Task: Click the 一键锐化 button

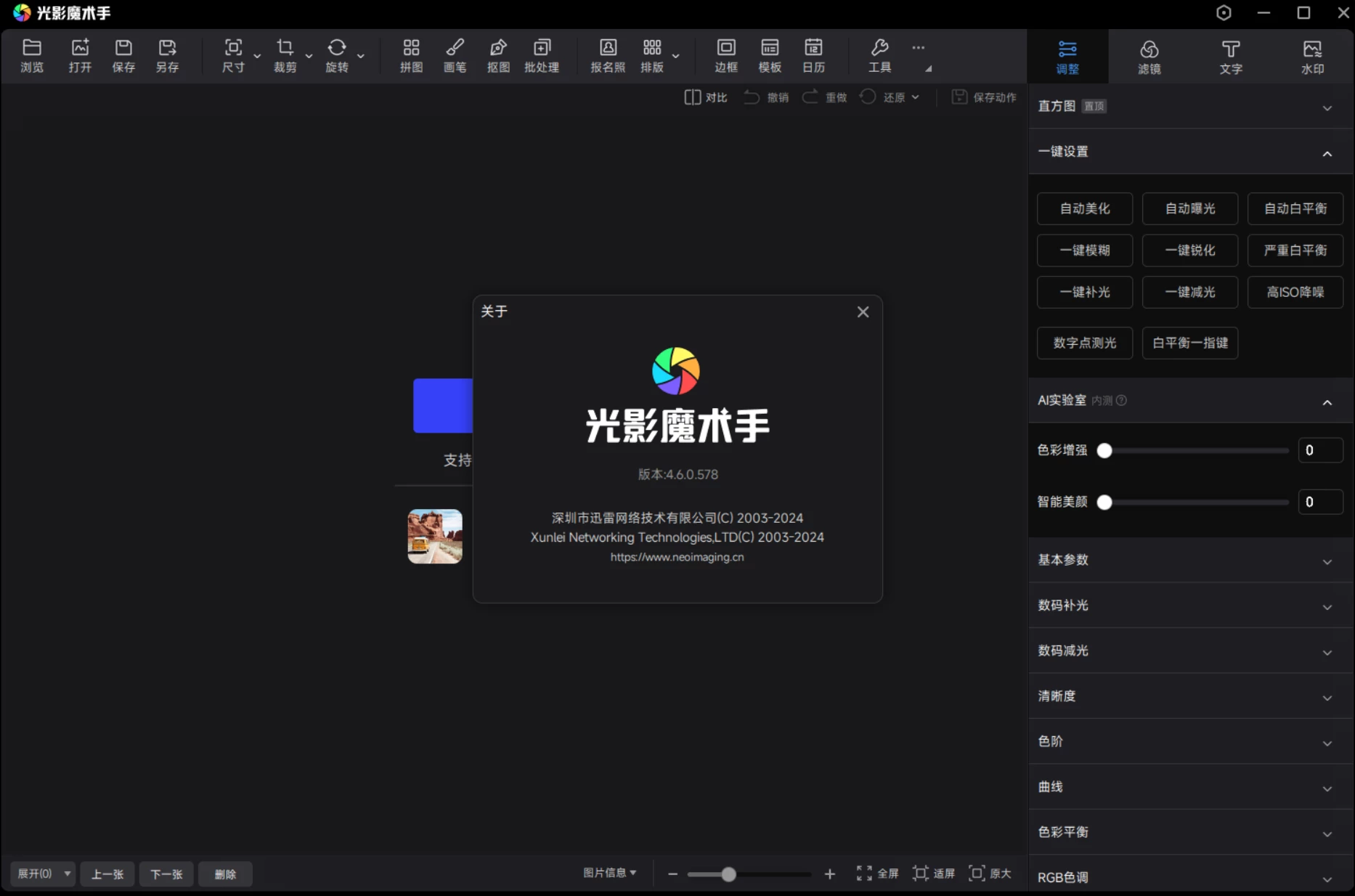Action: point(1190,251)
